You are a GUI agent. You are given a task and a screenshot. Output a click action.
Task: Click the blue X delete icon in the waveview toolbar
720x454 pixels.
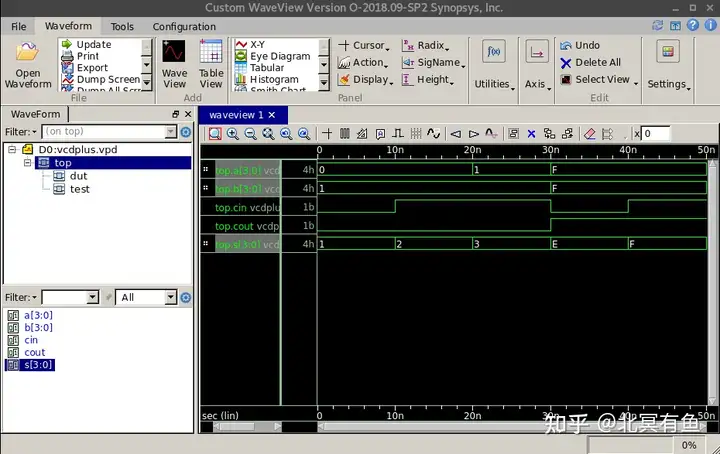pos(531,134)
